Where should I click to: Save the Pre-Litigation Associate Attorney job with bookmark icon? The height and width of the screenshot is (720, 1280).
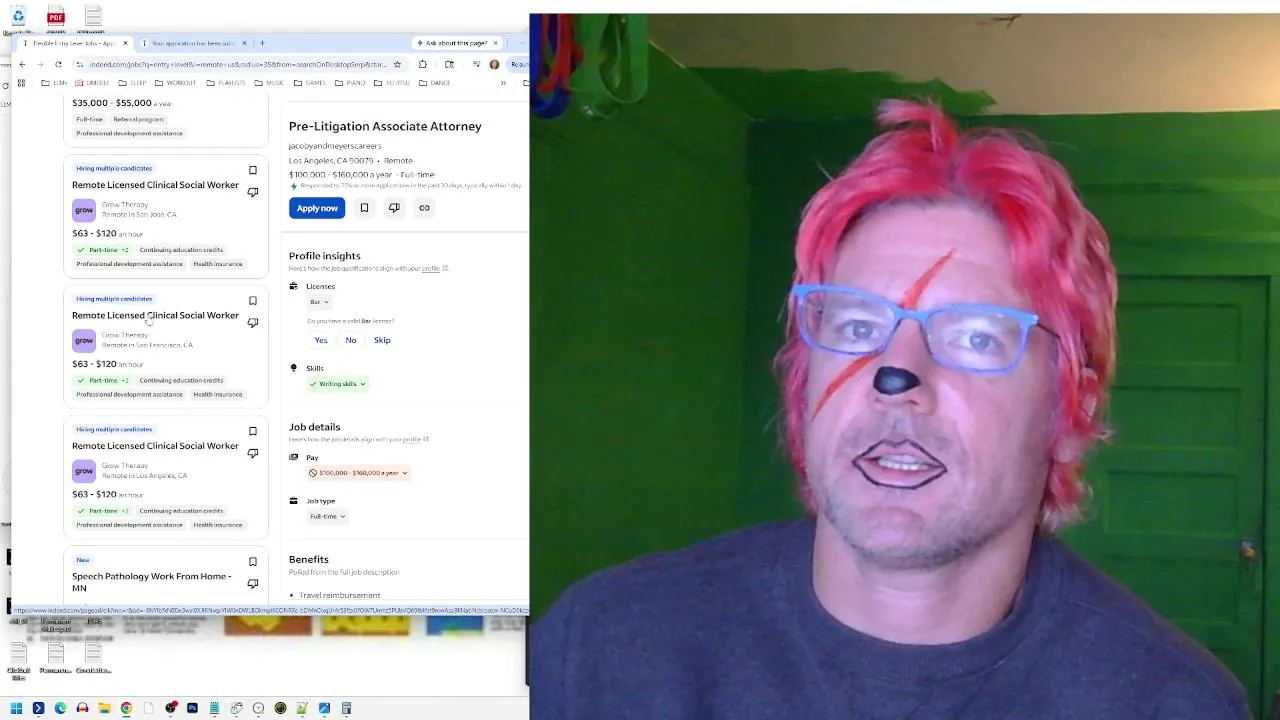[364, 208]
